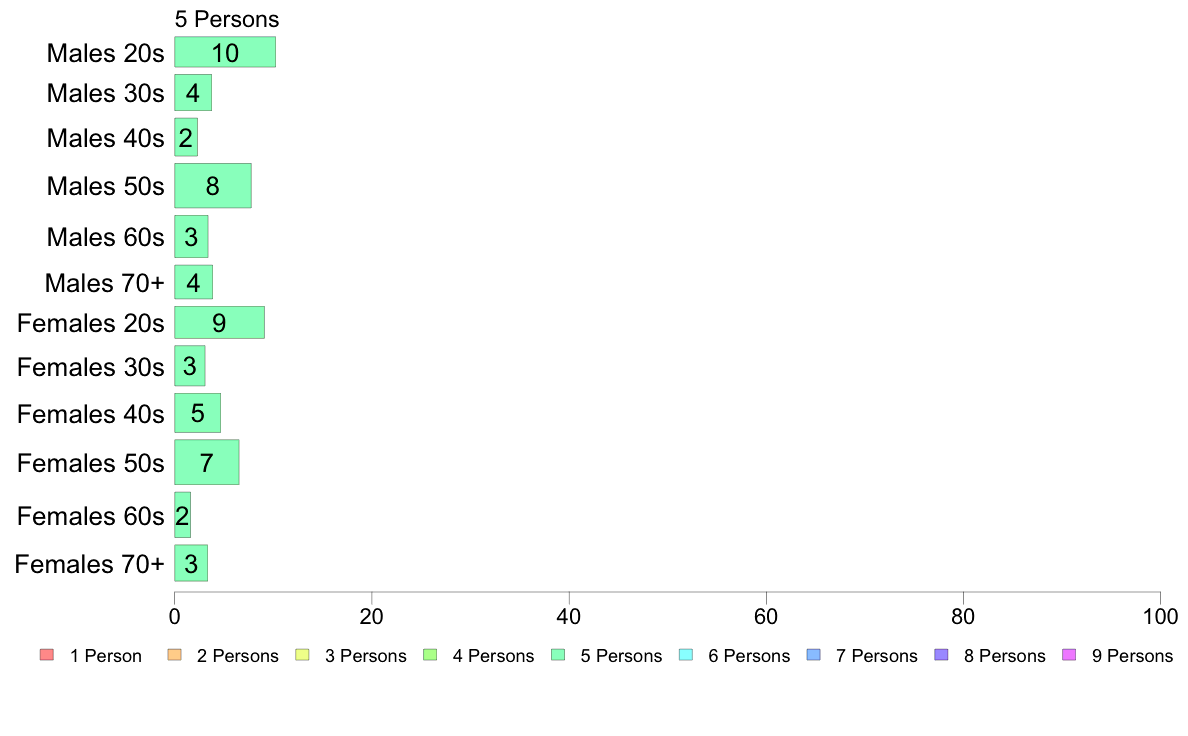Toggle the 5 Persons legend entry

(607, 656)
